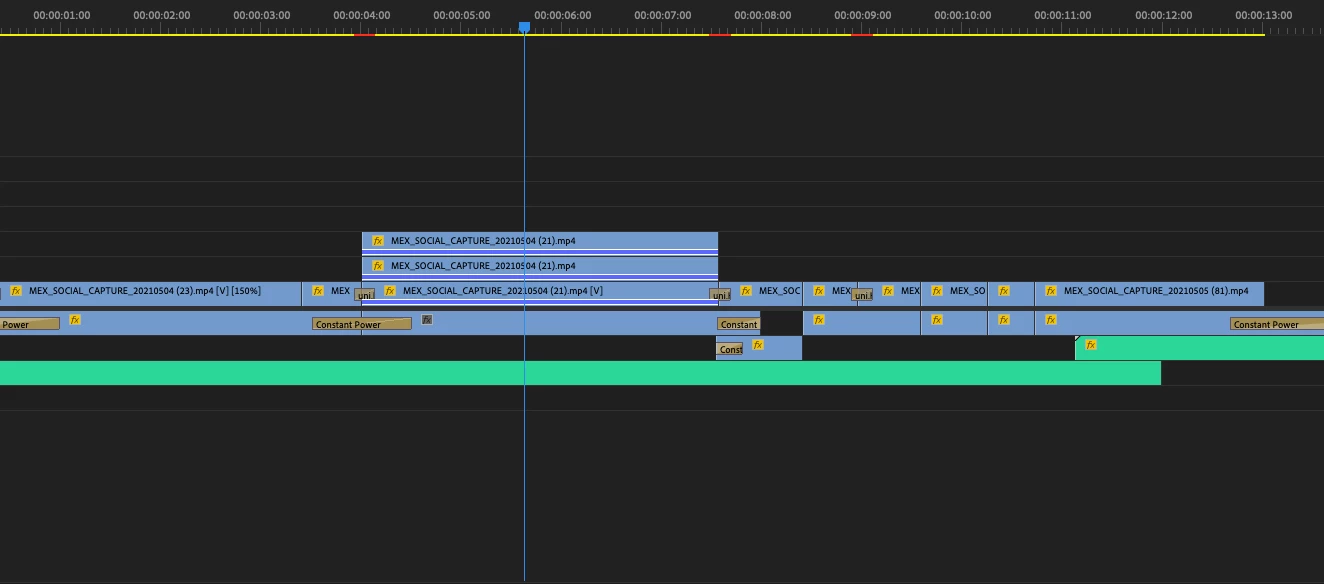Select Constant Power transition near 00:00:04:00
Image resolution: width=1324 pixels, height=584 pixels.
pyautogui.click(x=362, y=324)
